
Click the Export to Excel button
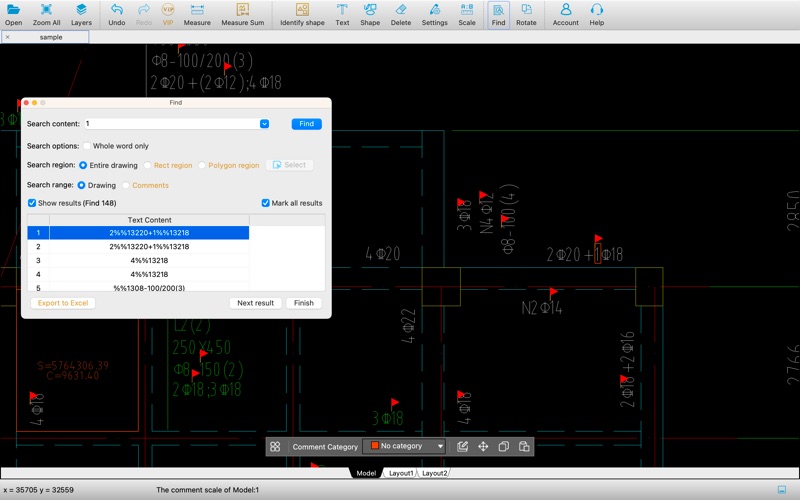(63, 303)
